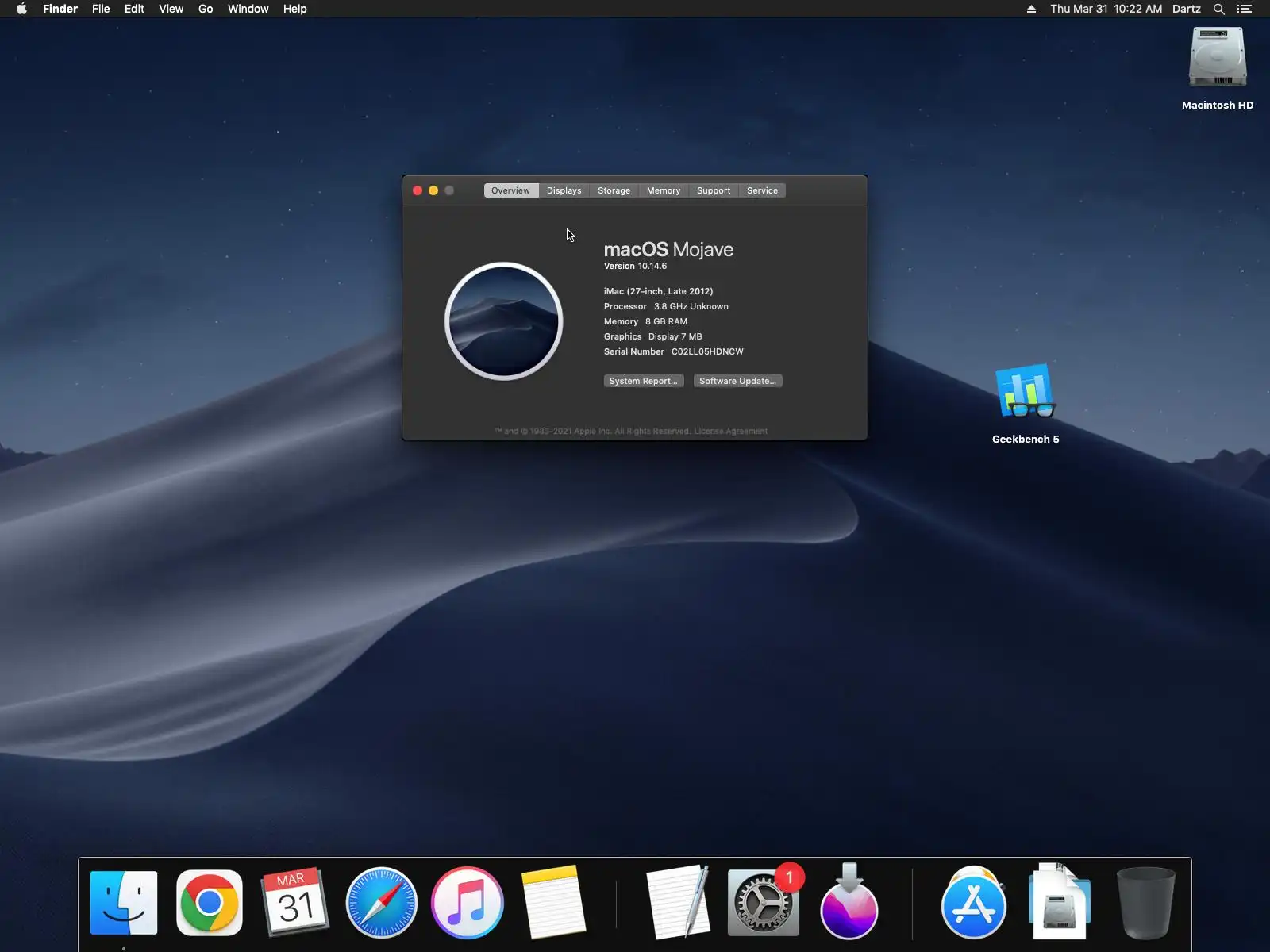Viewport: 1270px width, 952px height.
Task: Open the disk image stack in the Dock
Action: pos(1060,903)
